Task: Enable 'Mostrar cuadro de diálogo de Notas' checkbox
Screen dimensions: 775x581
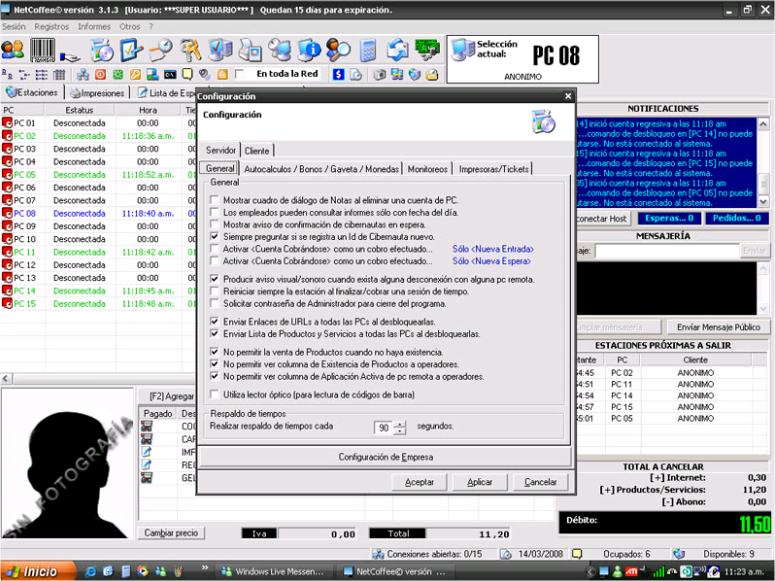Action: [215, 200]
